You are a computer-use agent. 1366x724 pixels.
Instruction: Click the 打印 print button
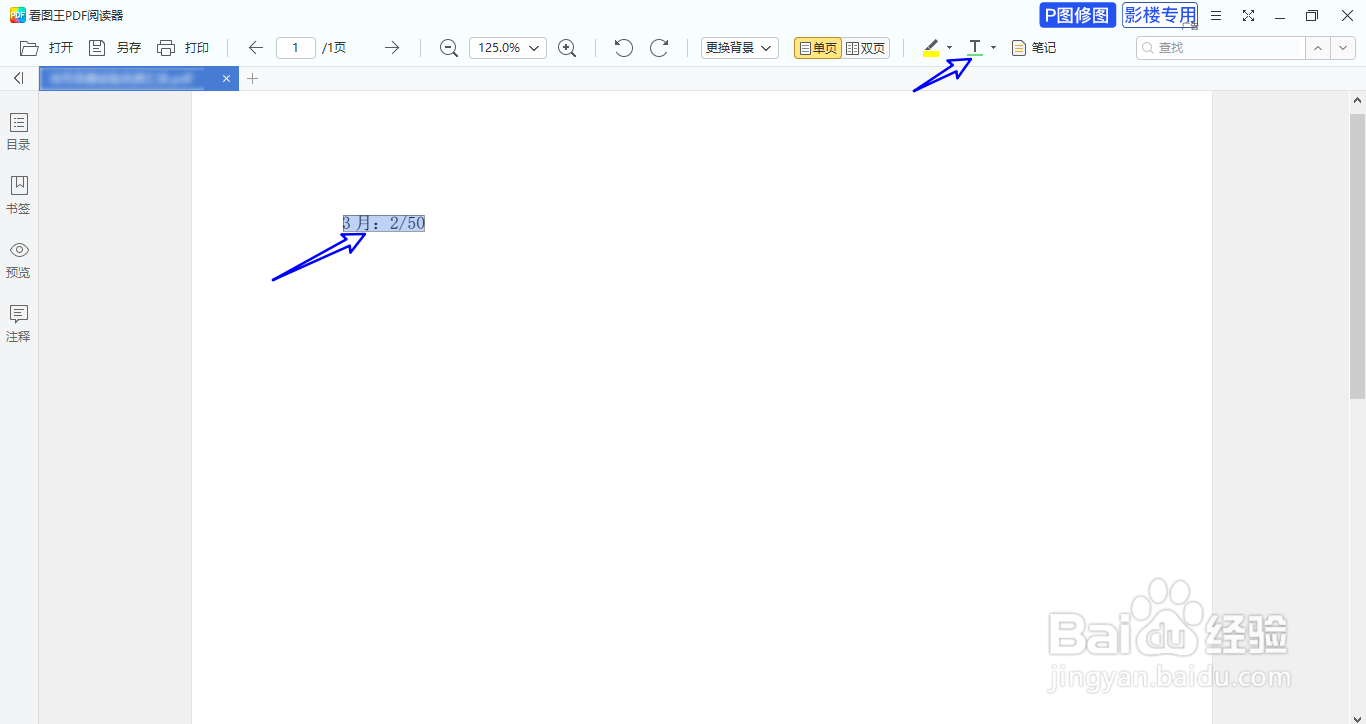tap(183, 48)
